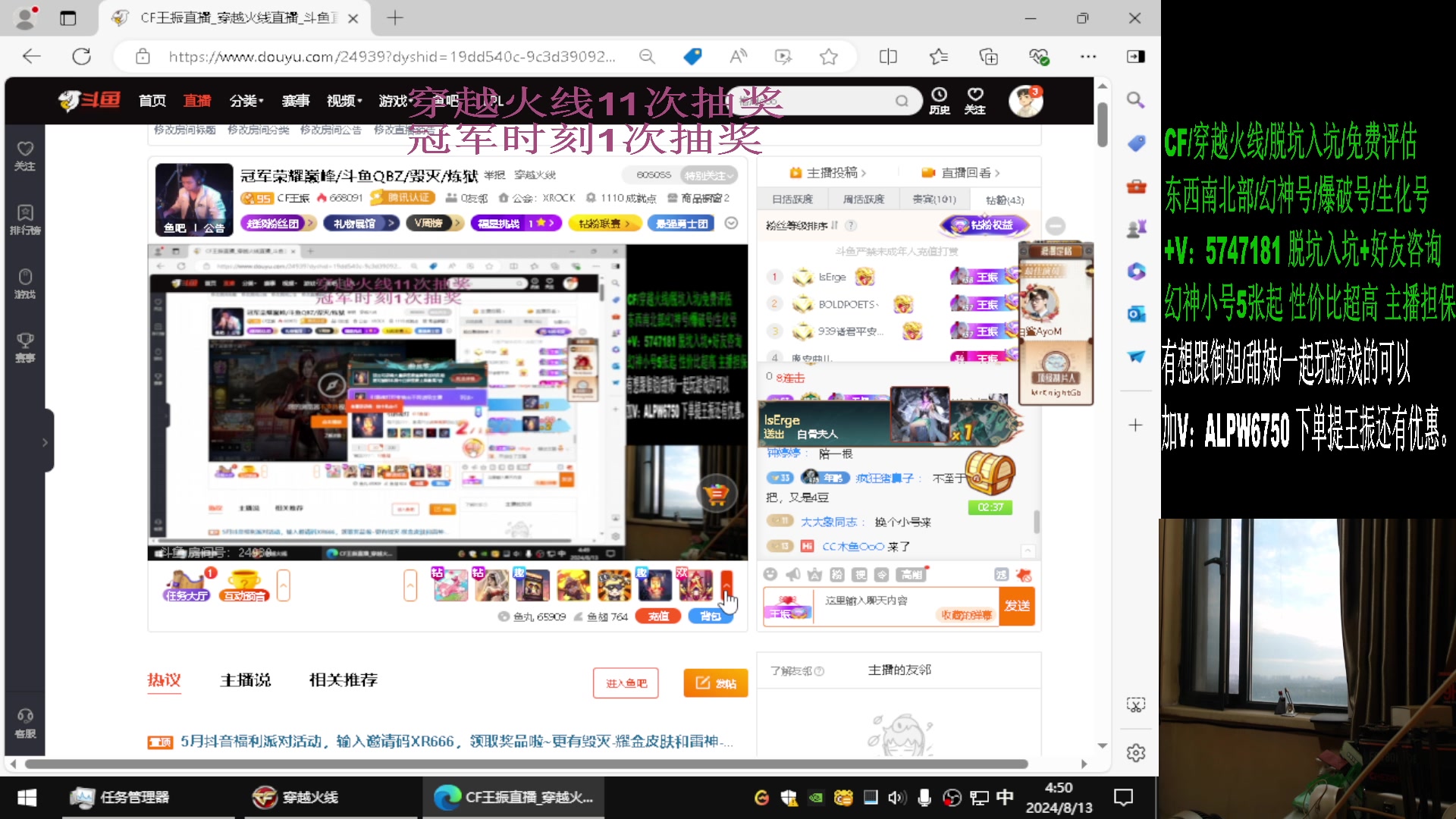Select 直播 live tab in navigation
This screenshot has height=819, width=1456.
[x=197, y=101]
